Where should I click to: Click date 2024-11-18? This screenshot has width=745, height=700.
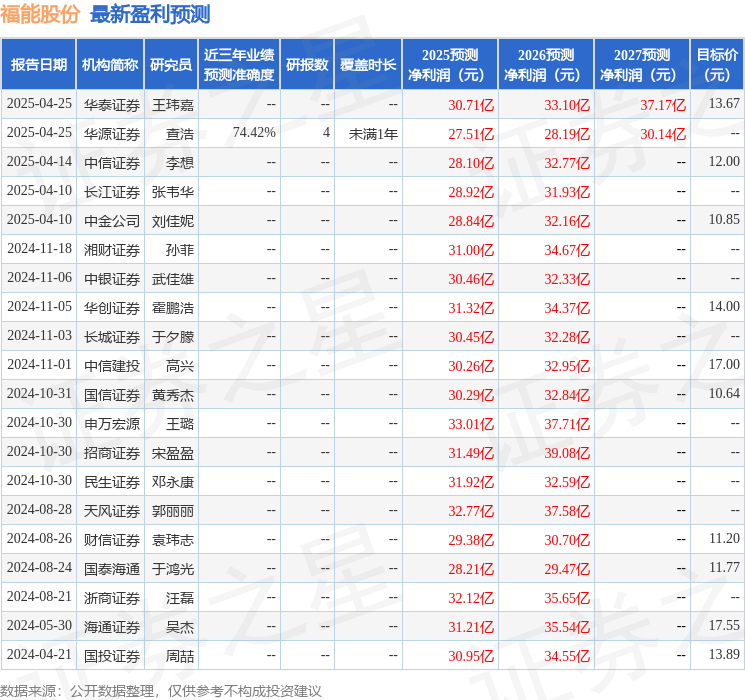(x=39, y=248)
